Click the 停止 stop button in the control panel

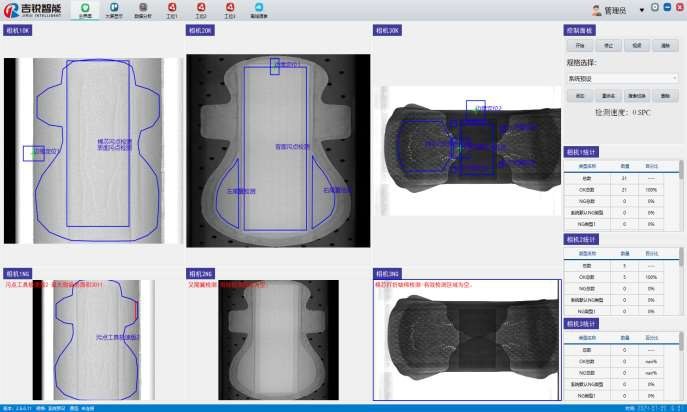(608, 46)
